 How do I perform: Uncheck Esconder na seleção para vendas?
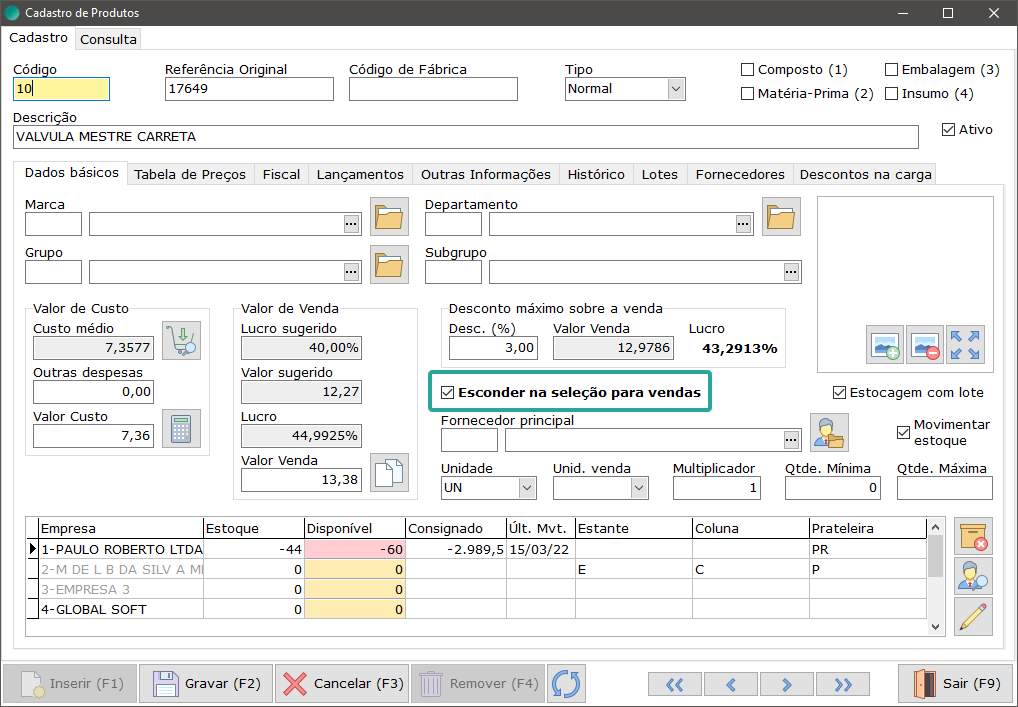[x=448, y=393]
